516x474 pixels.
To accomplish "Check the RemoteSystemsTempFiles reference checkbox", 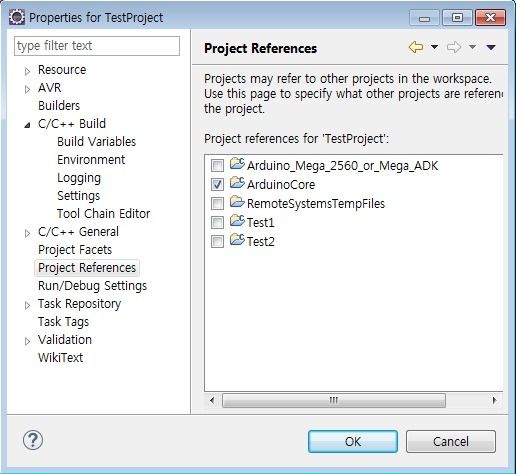I will click(x=217, y=203).
